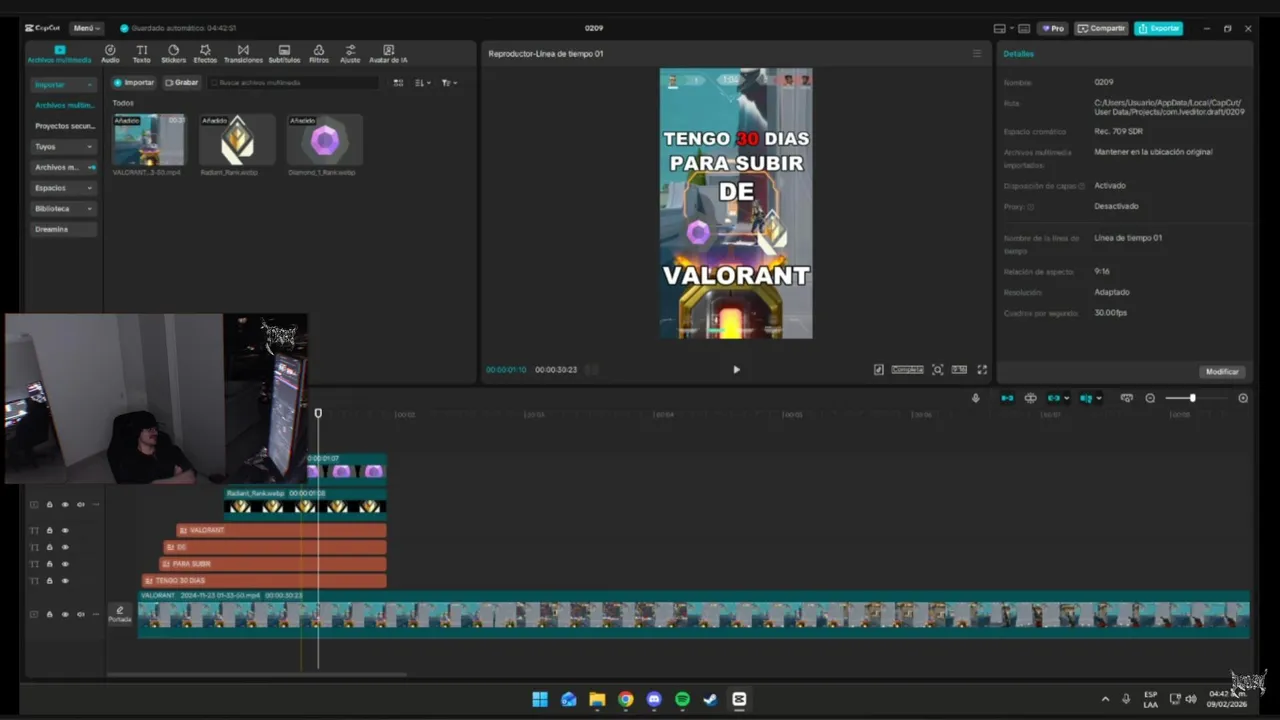Focus the Buscar archivos multimedia search field
The height and width of the screenshot is (720, 1280).
[x=295, y=83]
